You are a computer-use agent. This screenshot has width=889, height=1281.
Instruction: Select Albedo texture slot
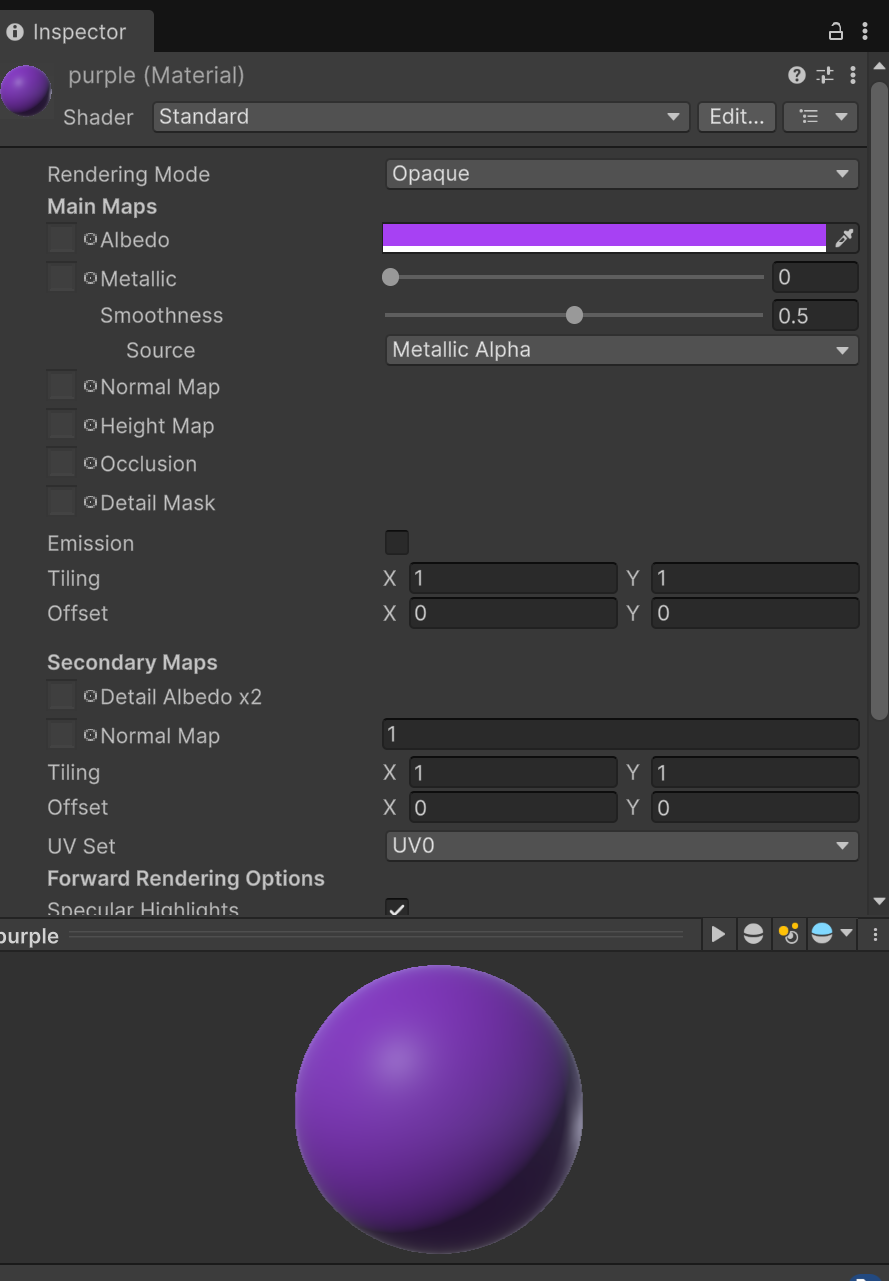(x=62, y=239)
